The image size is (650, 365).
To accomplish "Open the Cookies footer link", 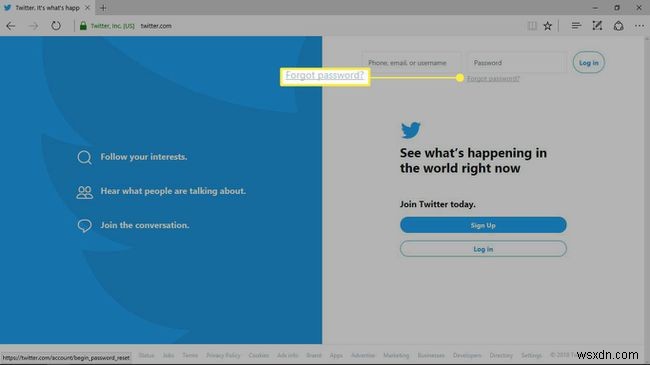I will [x=259, y=355].
